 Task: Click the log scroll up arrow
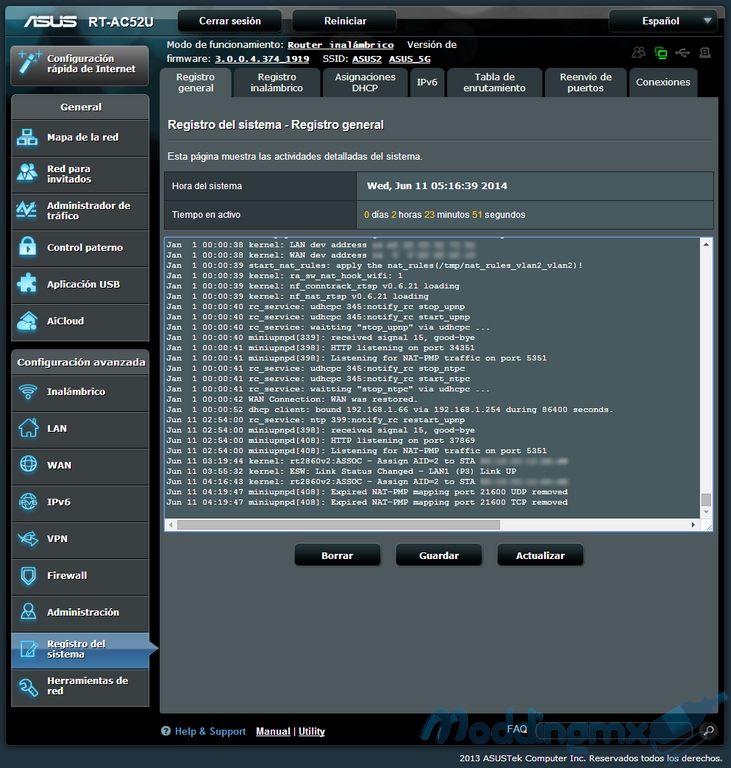706,244
